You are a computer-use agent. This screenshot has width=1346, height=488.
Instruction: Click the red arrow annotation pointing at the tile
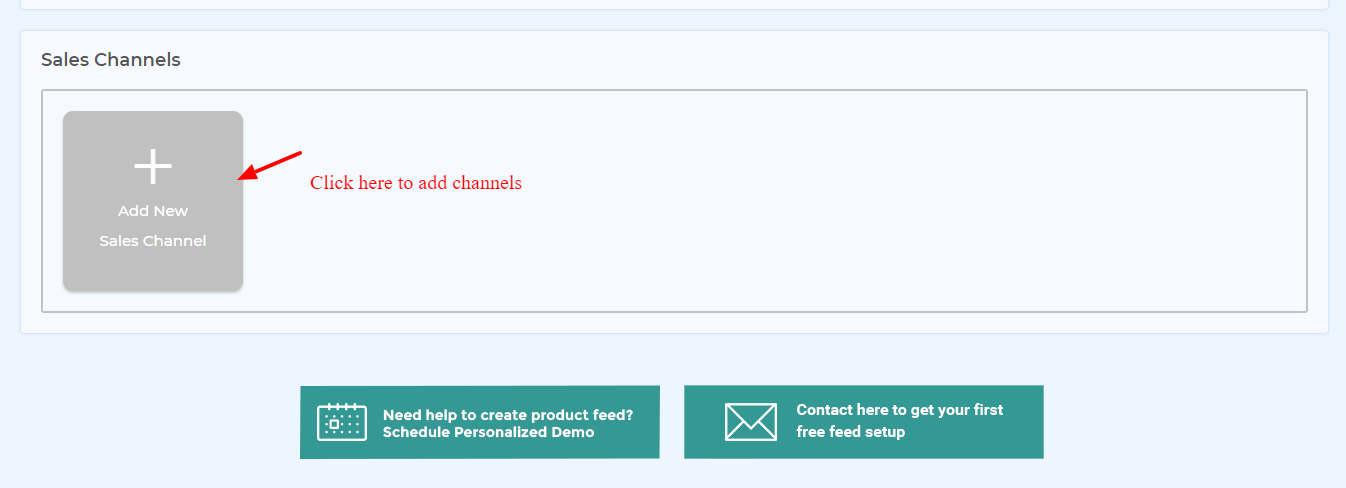pos(270,166)
